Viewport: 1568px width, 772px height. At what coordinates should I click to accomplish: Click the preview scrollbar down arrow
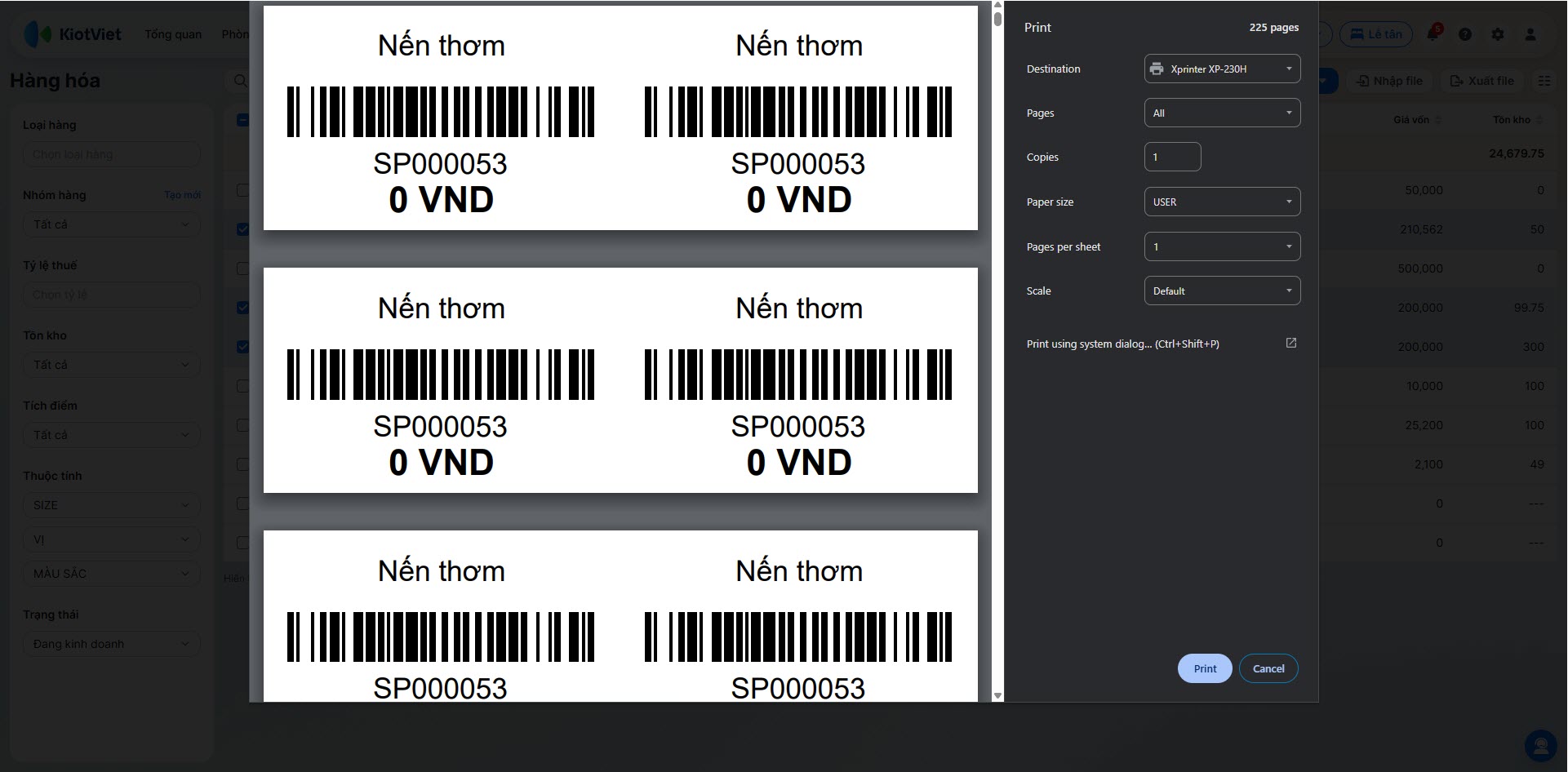point(997,695)
